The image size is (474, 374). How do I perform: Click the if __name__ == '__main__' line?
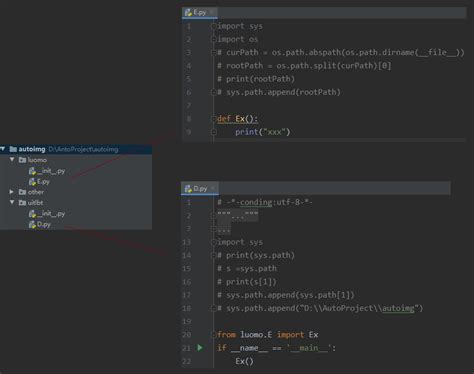coord(277,348)
